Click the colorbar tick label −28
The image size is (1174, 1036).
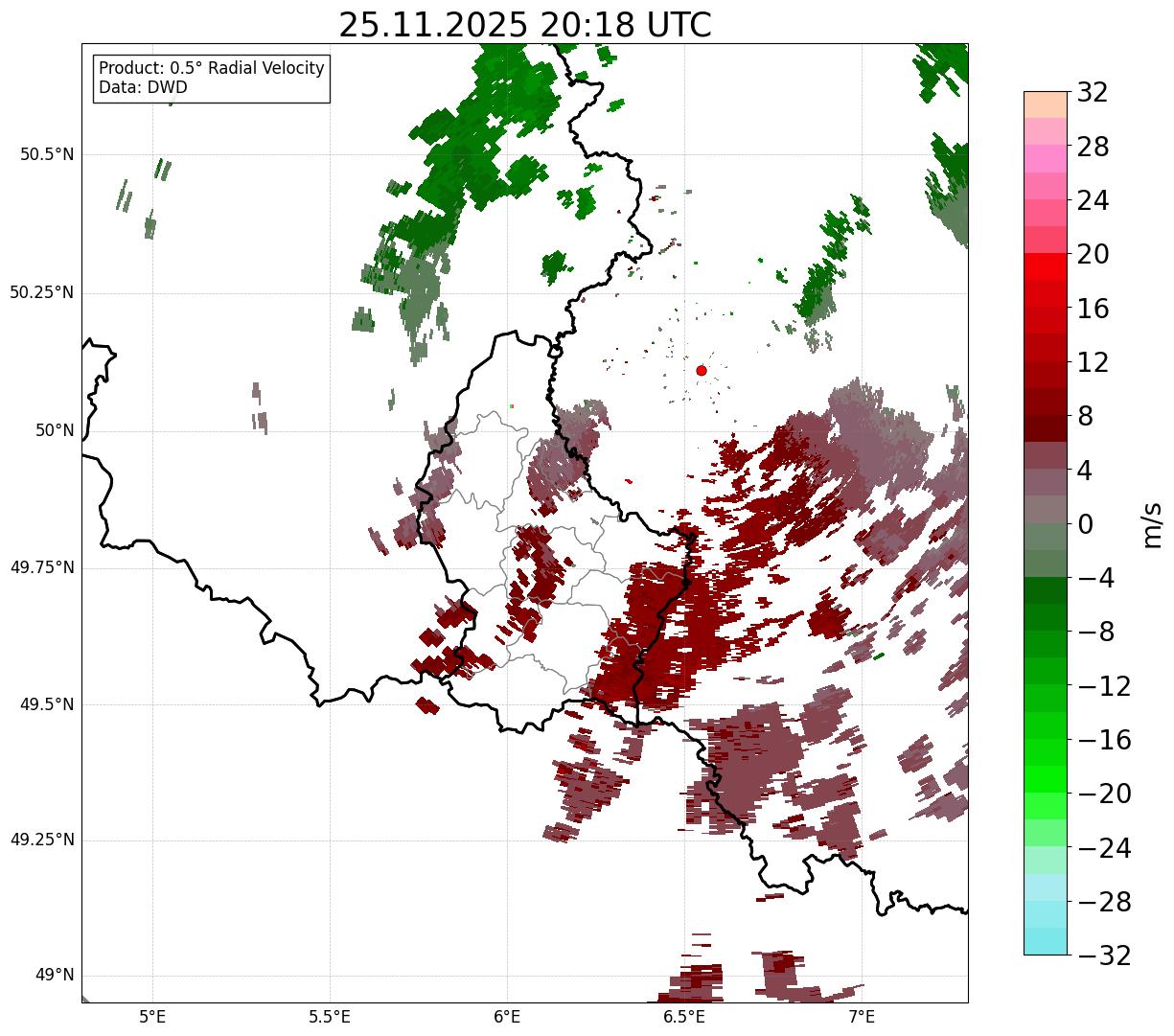[1104, 902]
